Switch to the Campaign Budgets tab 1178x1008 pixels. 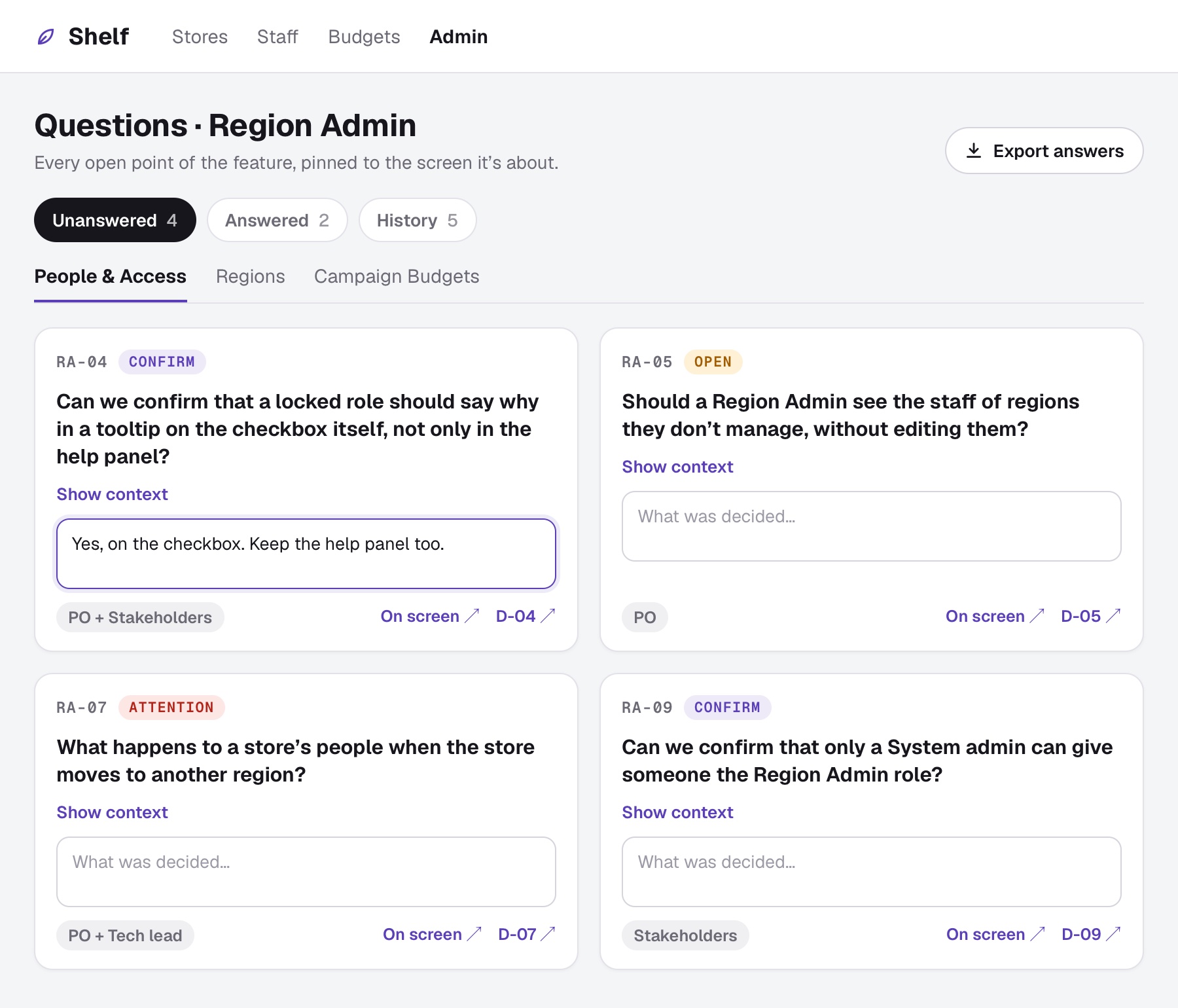(397, 276)
